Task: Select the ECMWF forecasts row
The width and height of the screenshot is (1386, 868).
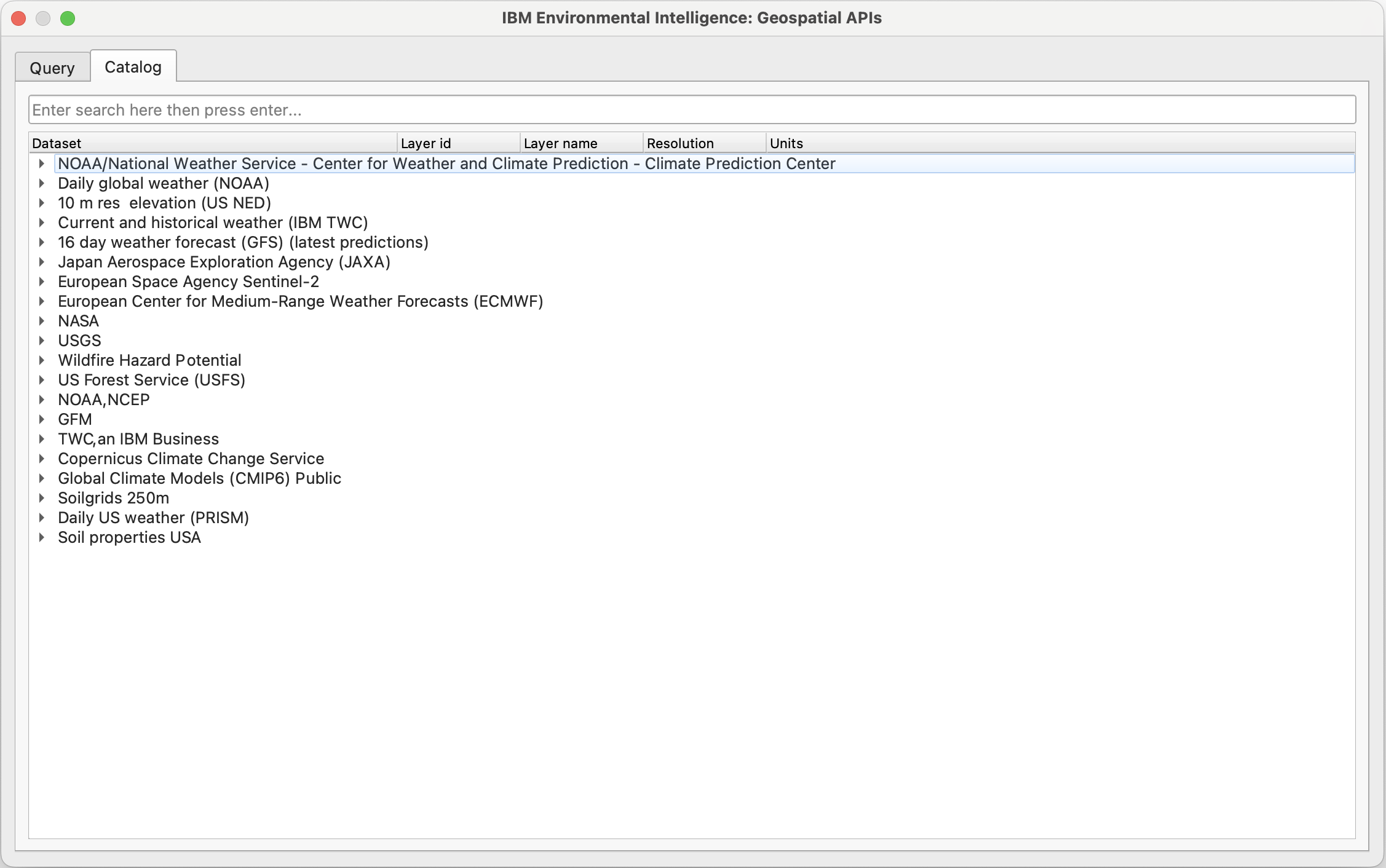Action: pos(300,301)
